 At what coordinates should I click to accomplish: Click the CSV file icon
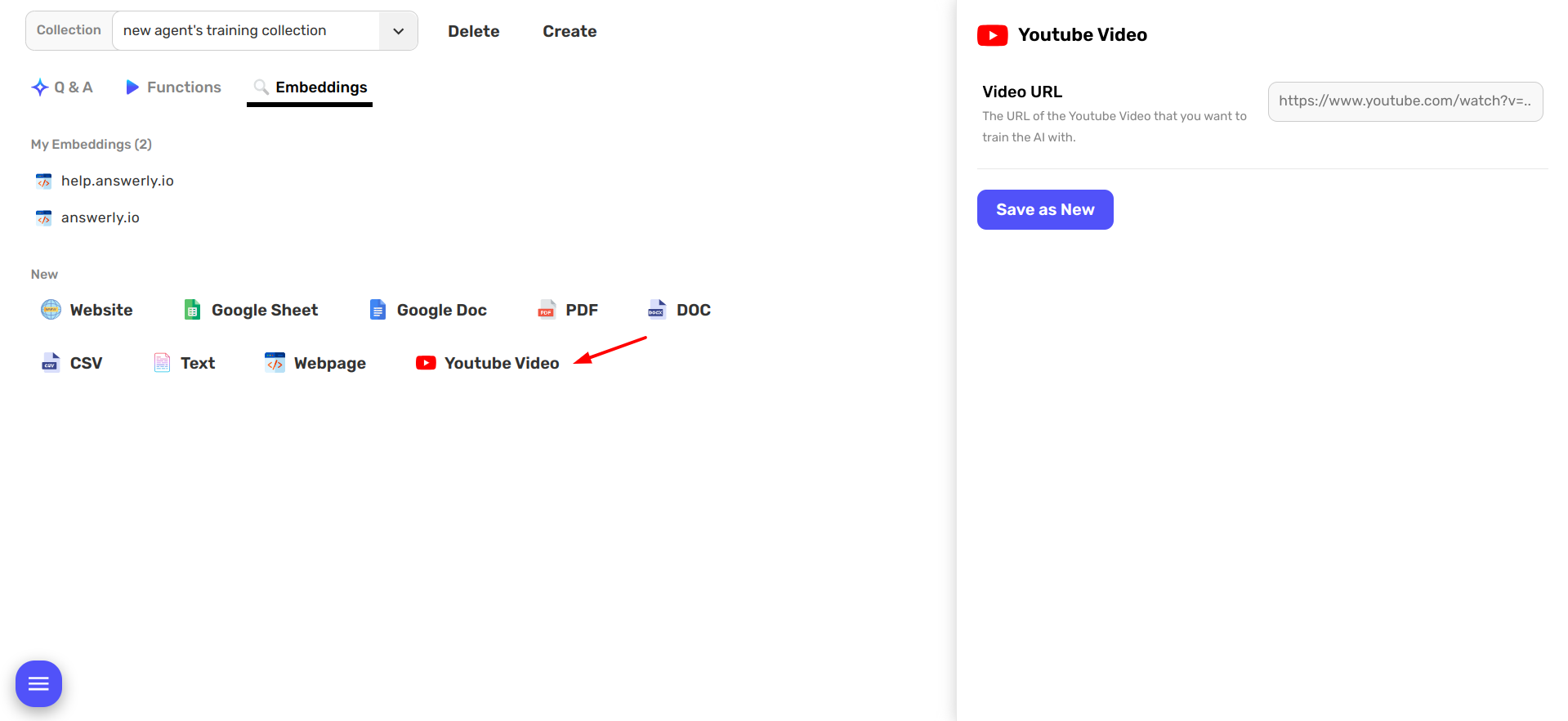pos(51,362)
